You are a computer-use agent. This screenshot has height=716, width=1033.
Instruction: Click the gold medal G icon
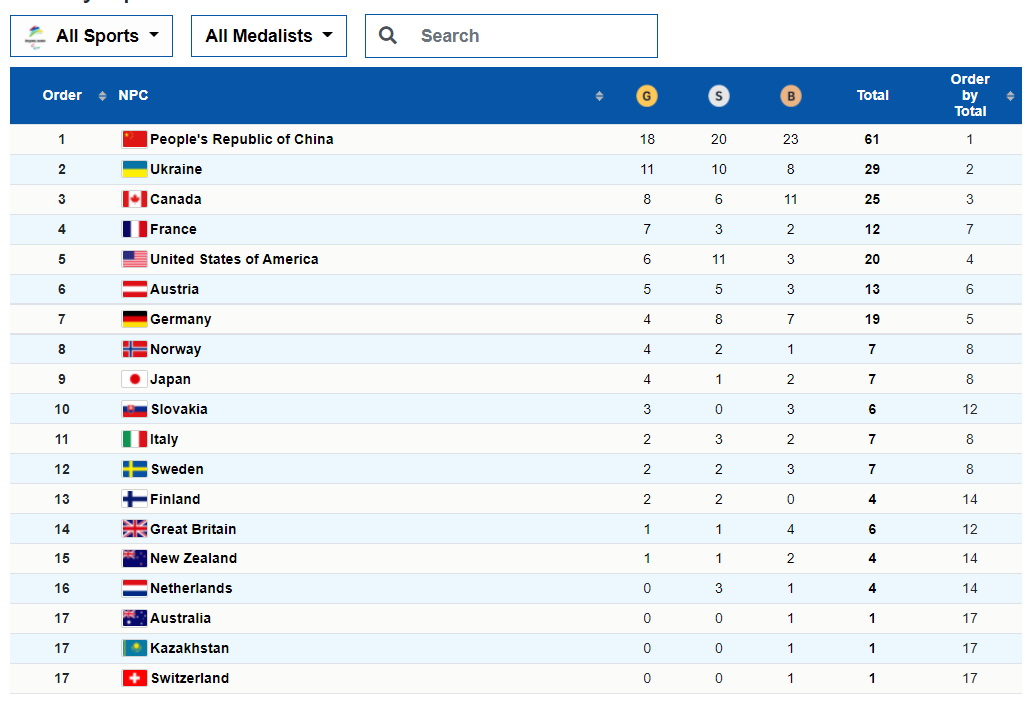[x=646, y=96]
